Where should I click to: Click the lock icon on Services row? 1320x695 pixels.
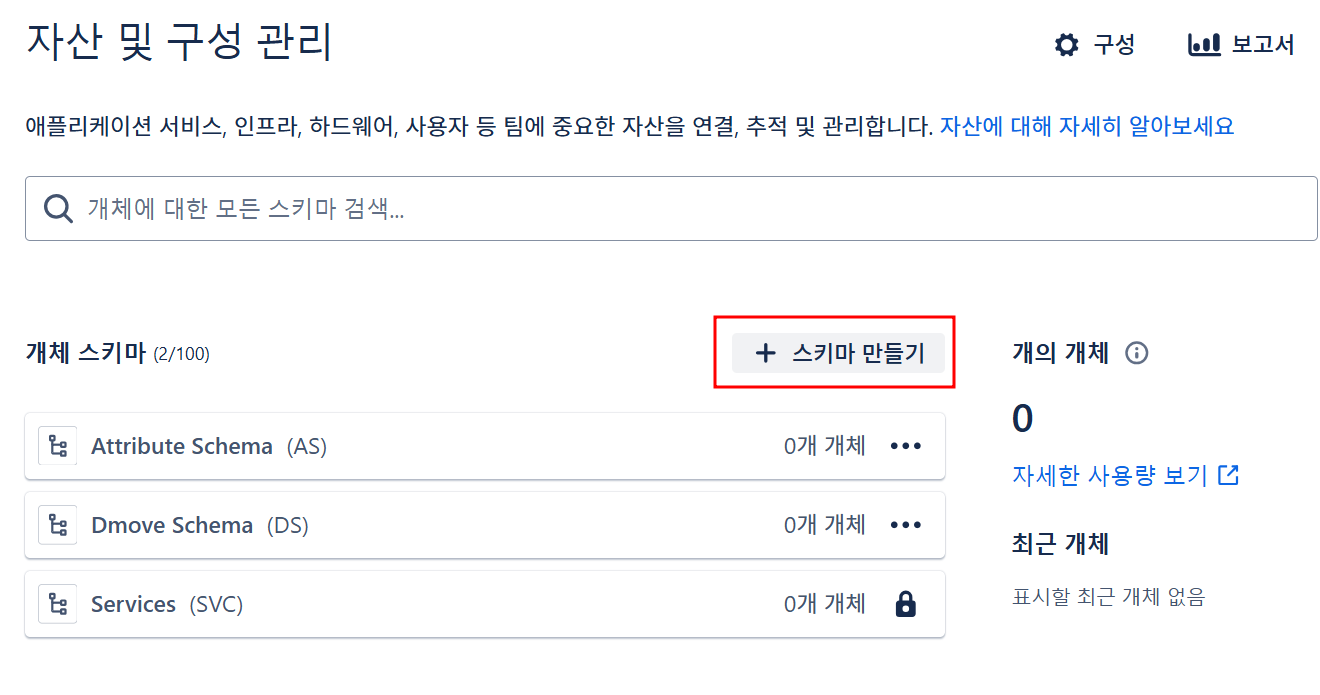click(x=905, y=604)
